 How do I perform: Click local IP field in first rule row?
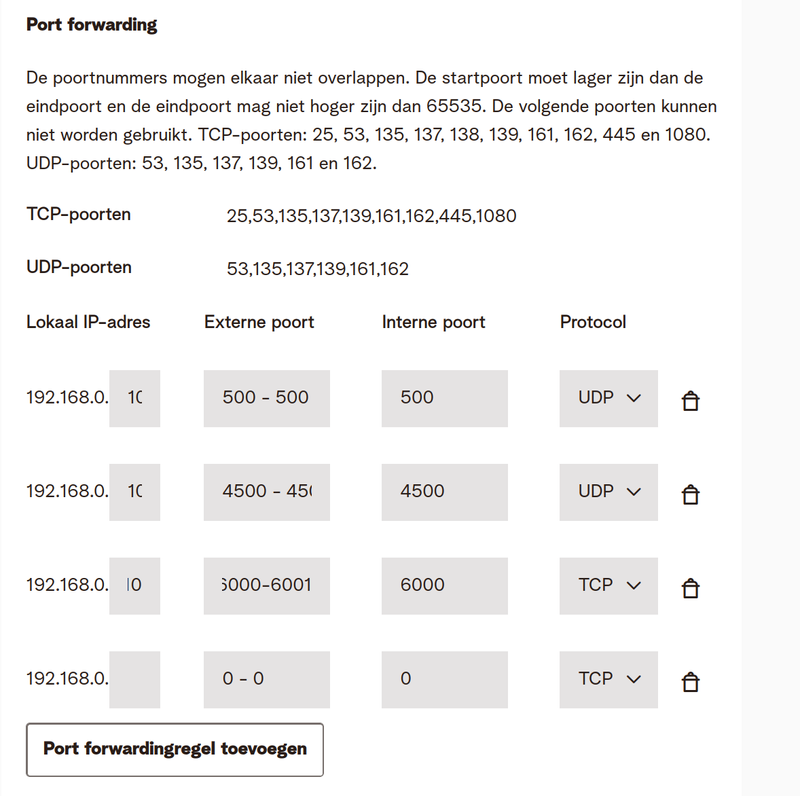tap(135, 398)
